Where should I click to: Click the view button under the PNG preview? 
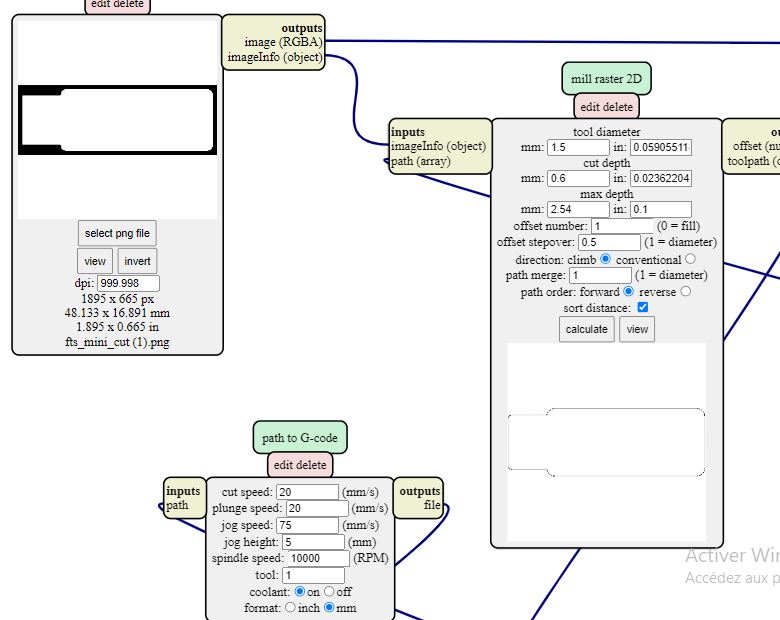95,261
